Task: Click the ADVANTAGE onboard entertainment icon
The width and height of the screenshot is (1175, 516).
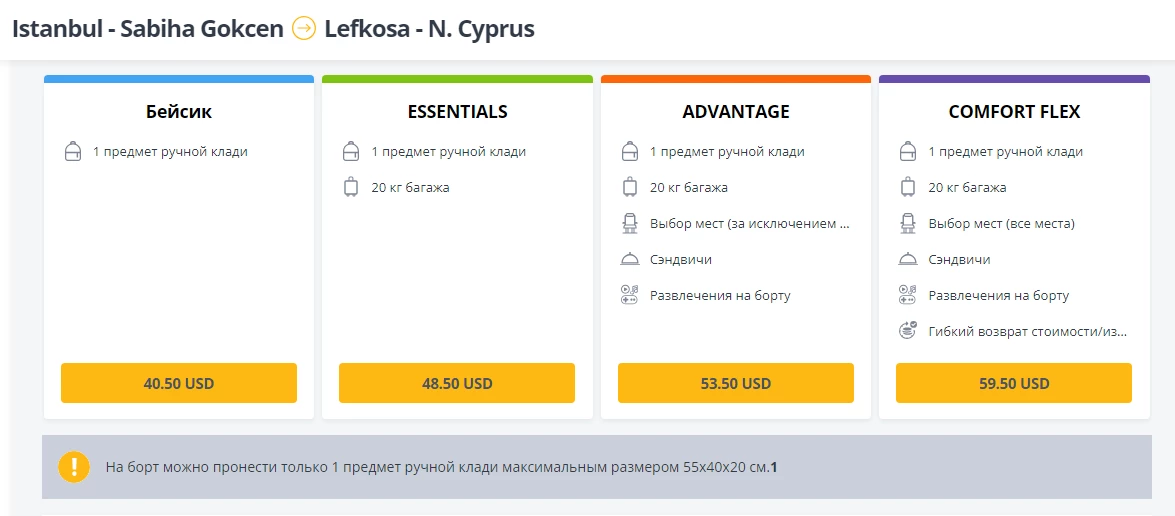Action: click(629, 295)
